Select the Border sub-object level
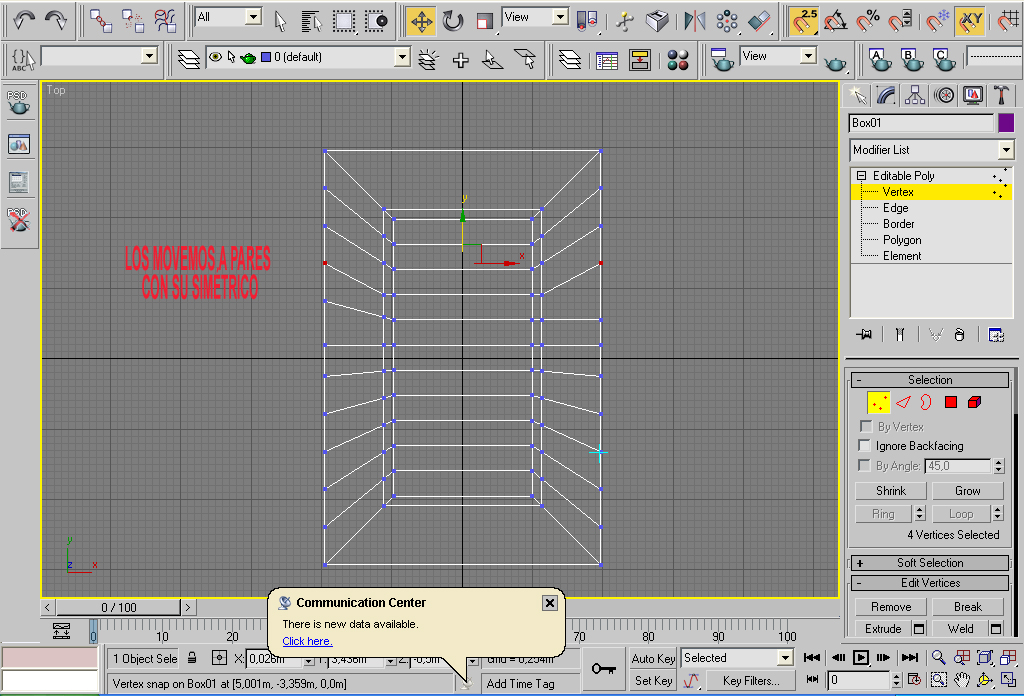The width and height of the screenshot is (1024, 696). 898,224
